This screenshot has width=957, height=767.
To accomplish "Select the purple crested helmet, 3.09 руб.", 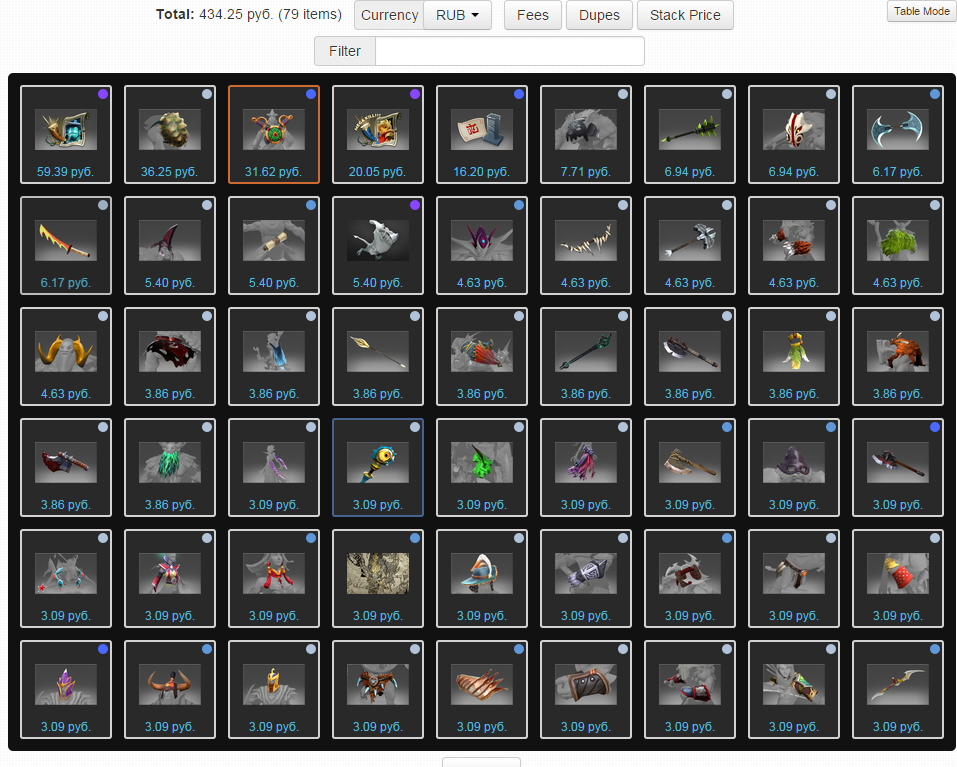I will click(x=66, y=690).
